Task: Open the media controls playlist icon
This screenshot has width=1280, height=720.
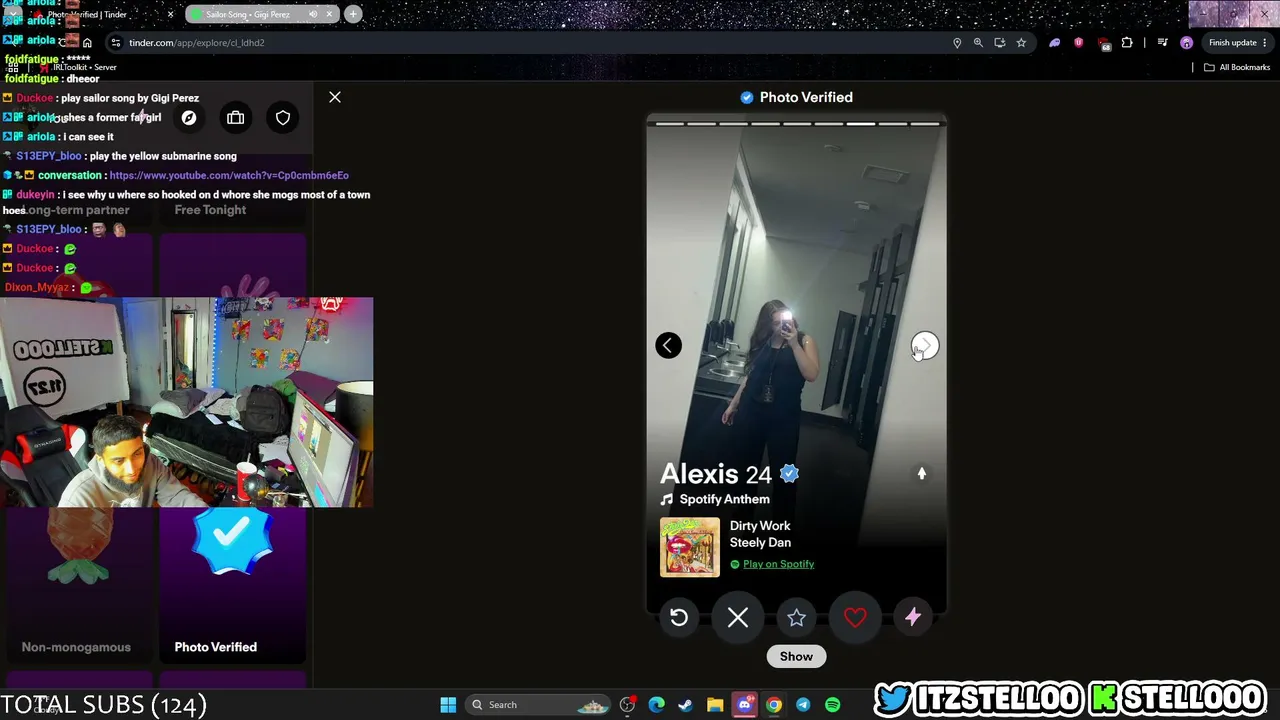Action: tap(1162, 43)
